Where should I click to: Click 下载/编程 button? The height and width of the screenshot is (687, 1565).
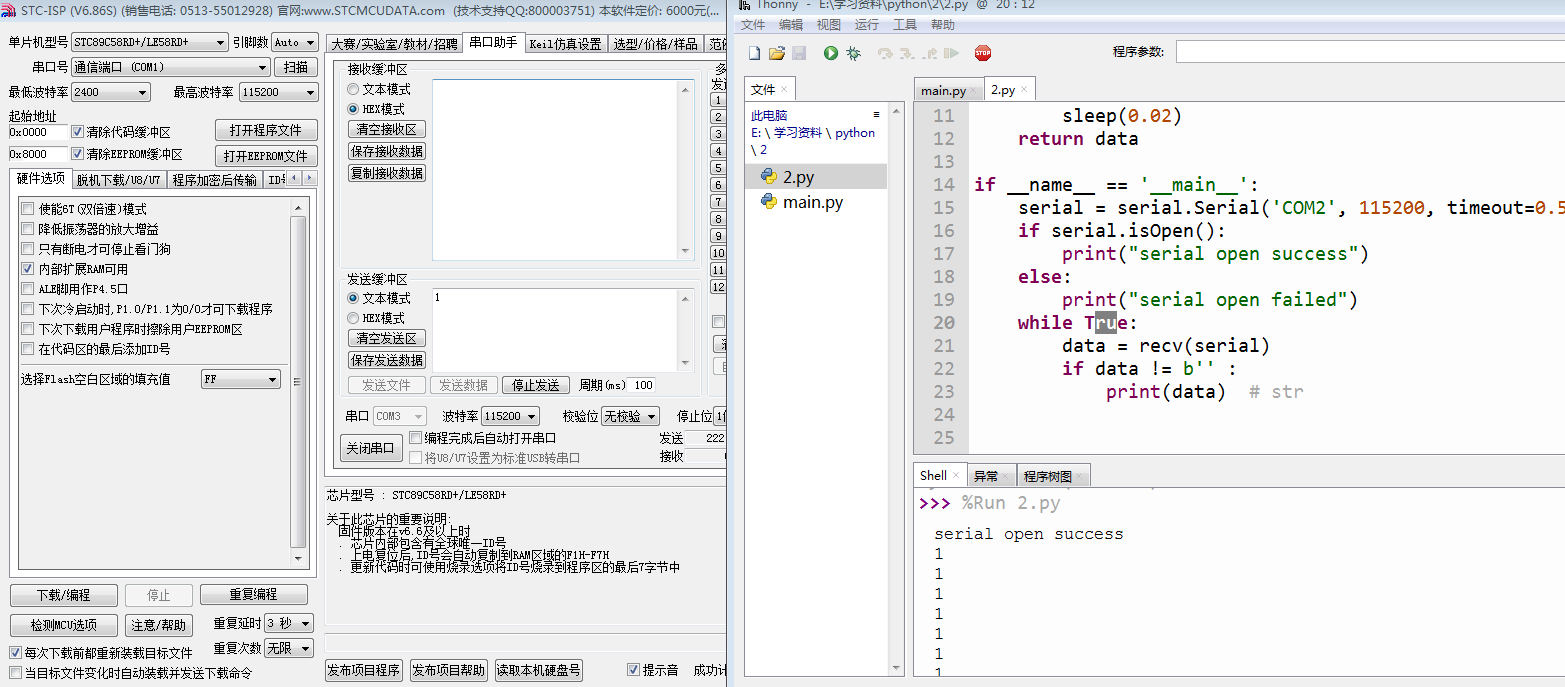[63, 595]
